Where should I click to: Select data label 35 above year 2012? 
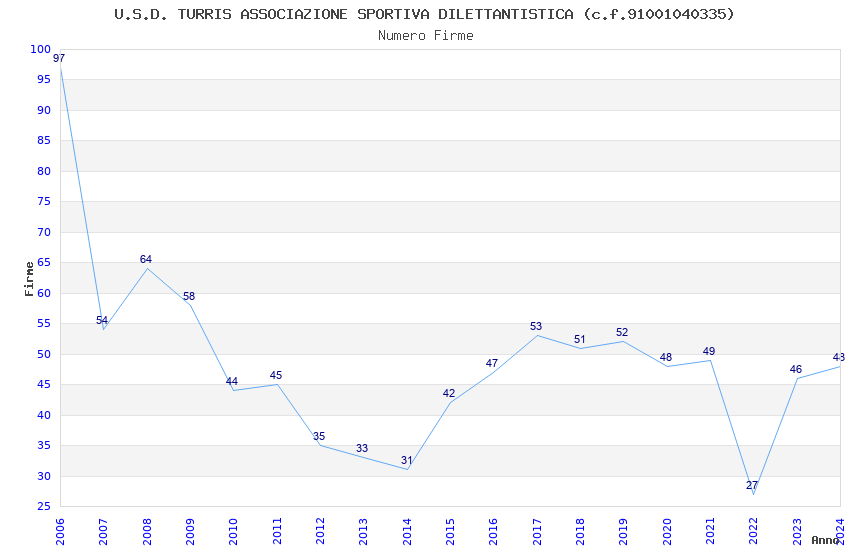(319, 436)
